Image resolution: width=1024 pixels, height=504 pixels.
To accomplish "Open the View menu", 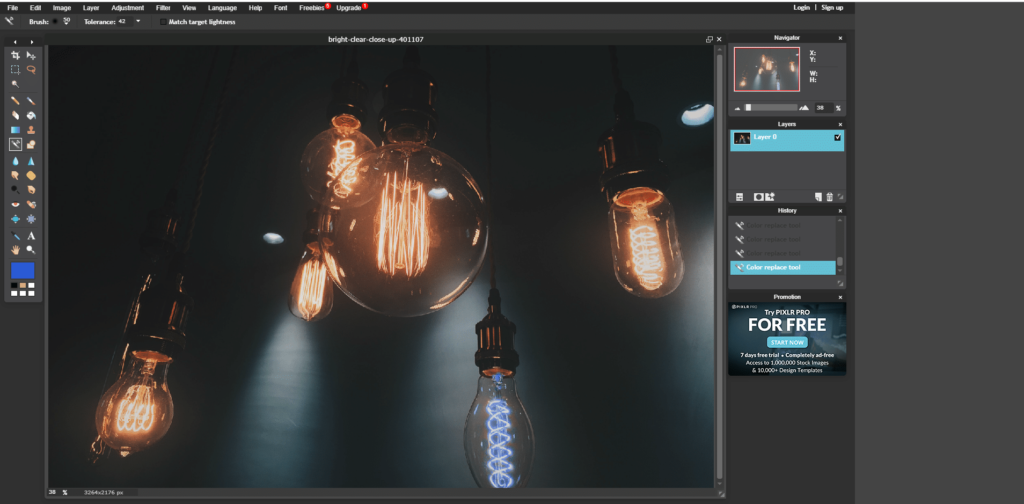I will [x=189, y=8].
